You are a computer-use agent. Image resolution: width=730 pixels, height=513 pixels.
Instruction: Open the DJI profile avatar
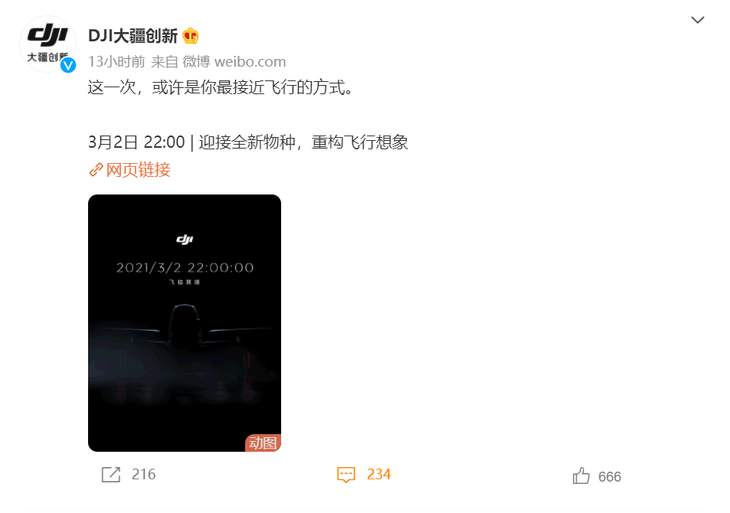pos(47,44)
